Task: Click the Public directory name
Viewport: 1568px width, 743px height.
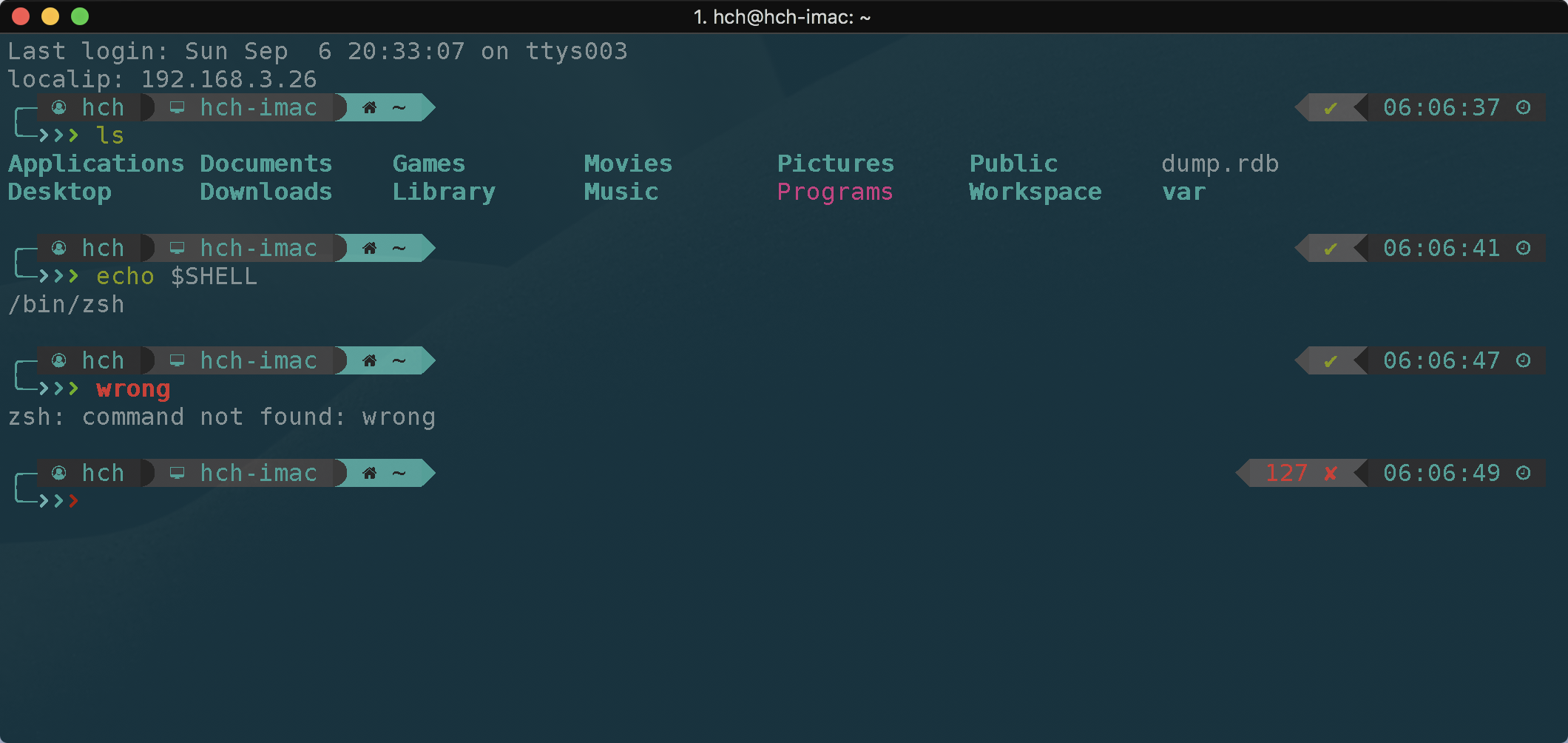Action: (x=1013, y=164)
